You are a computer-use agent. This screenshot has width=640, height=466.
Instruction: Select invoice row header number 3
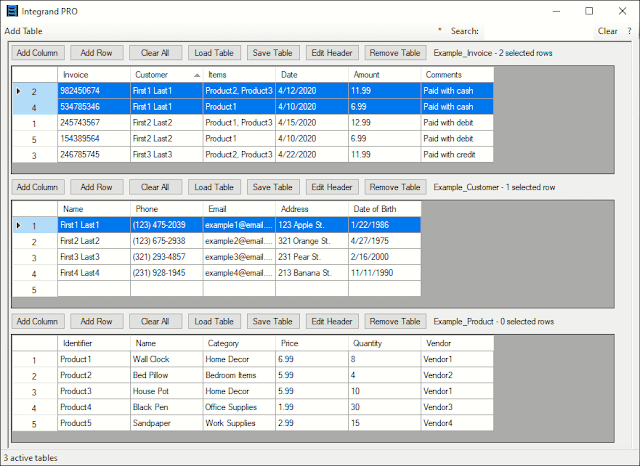coord(35,155)
